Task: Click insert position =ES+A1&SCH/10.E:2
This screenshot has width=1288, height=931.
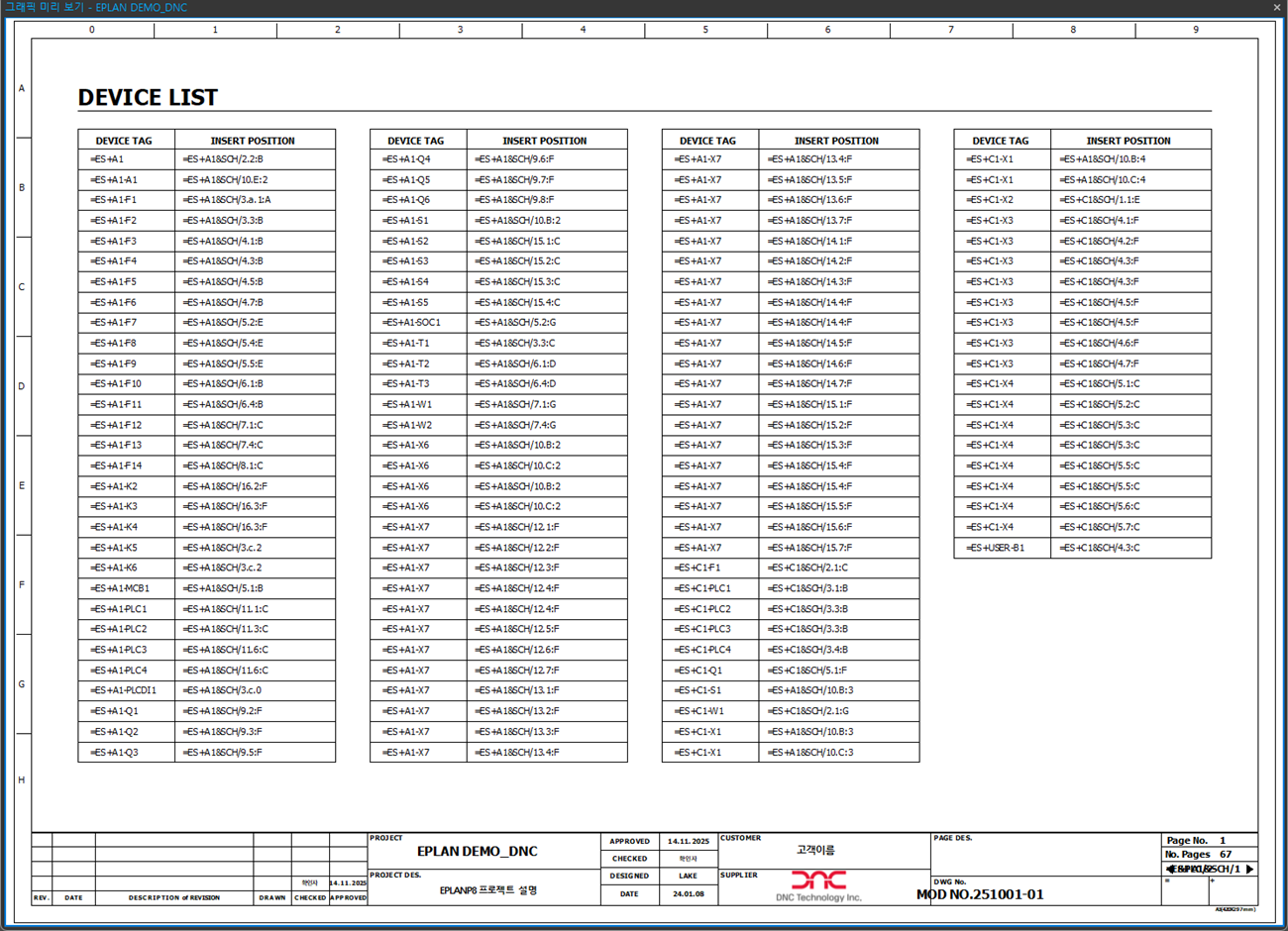Action: (225, 179)
